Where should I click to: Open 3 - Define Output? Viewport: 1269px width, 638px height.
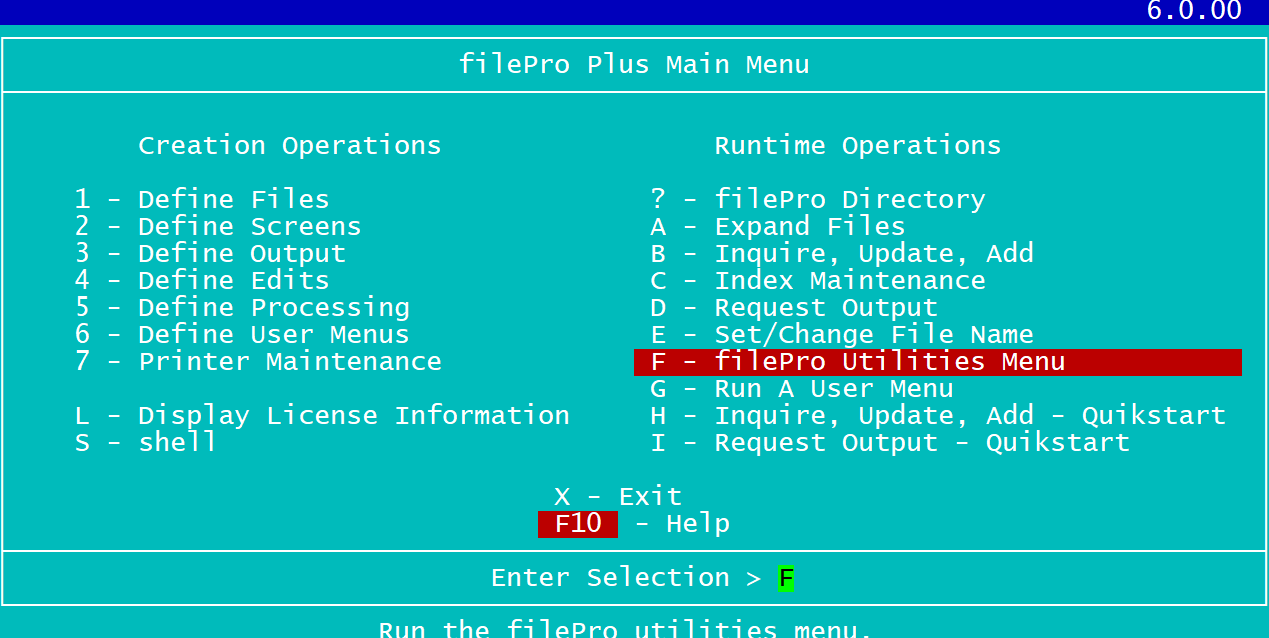coord(210,253)
